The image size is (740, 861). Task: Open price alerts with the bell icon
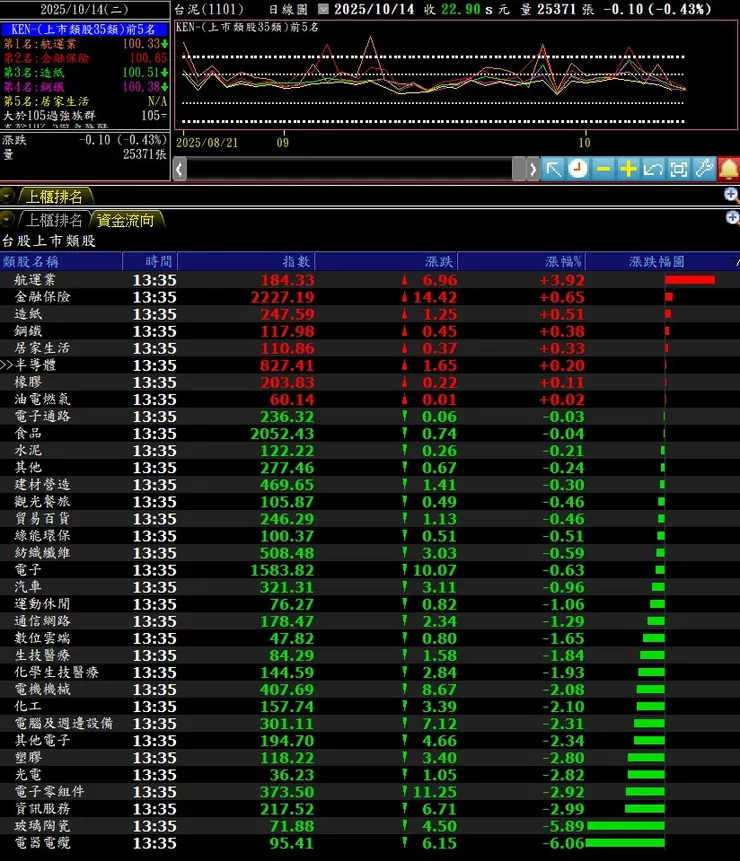coord(728,169)
